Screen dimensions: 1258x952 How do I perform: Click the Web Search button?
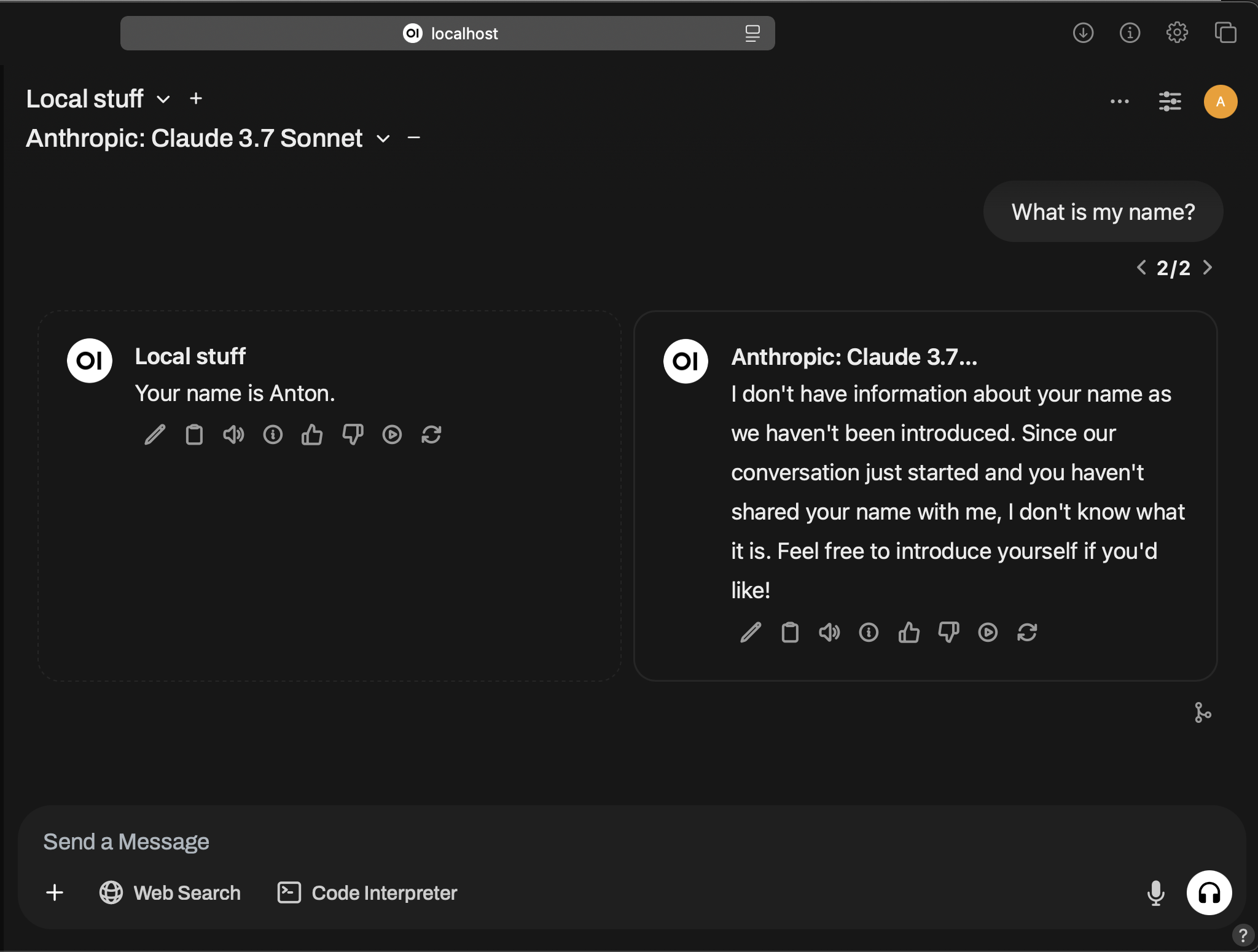click(170, 893)
